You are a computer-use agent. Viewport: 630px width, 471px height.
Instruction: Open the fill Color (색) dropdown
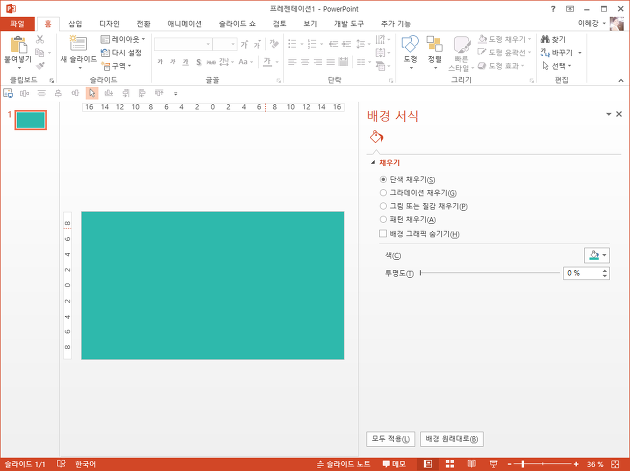[x=597, y=255]
